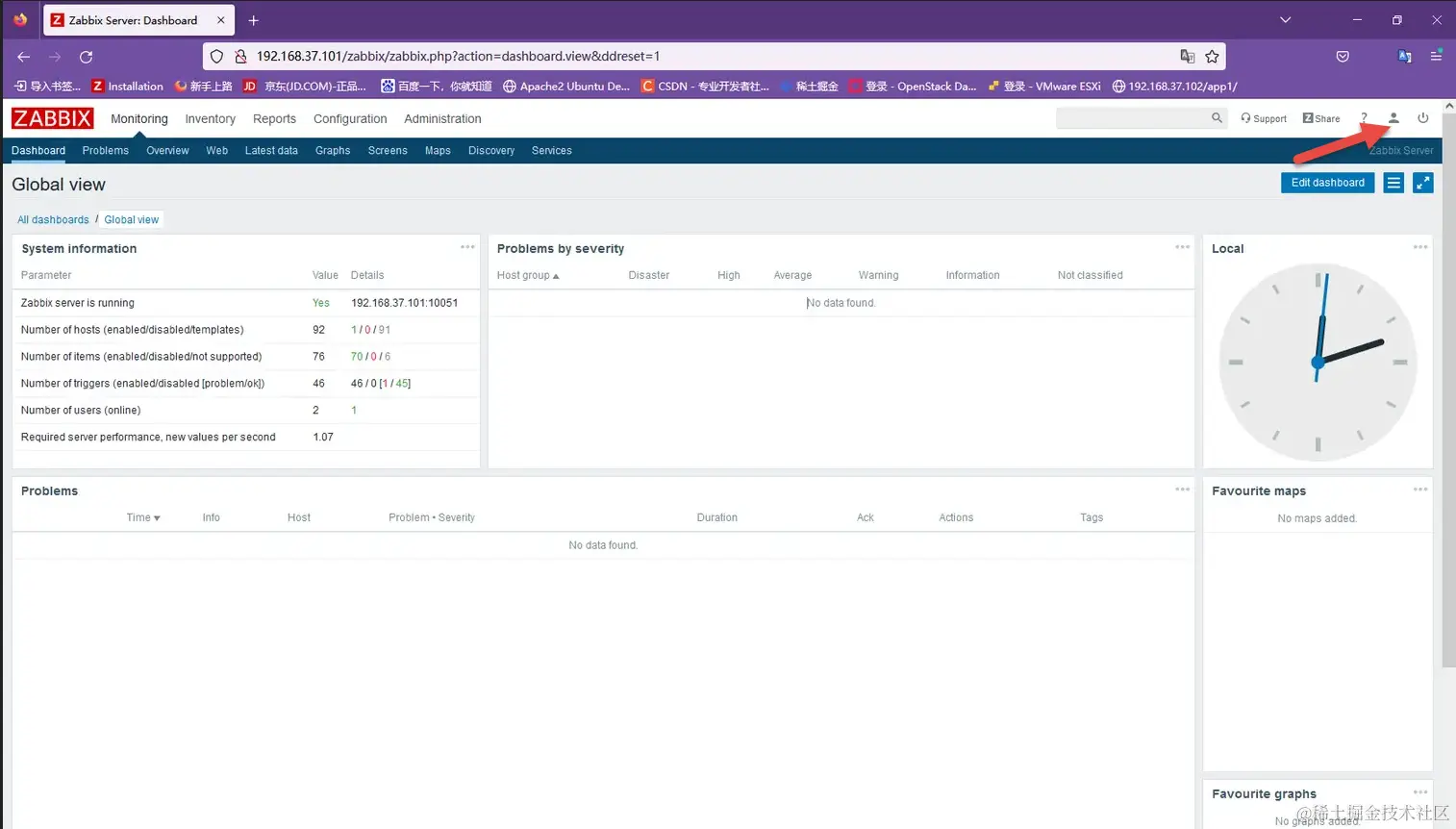Show site shield tracking protection info

[216, 57]
